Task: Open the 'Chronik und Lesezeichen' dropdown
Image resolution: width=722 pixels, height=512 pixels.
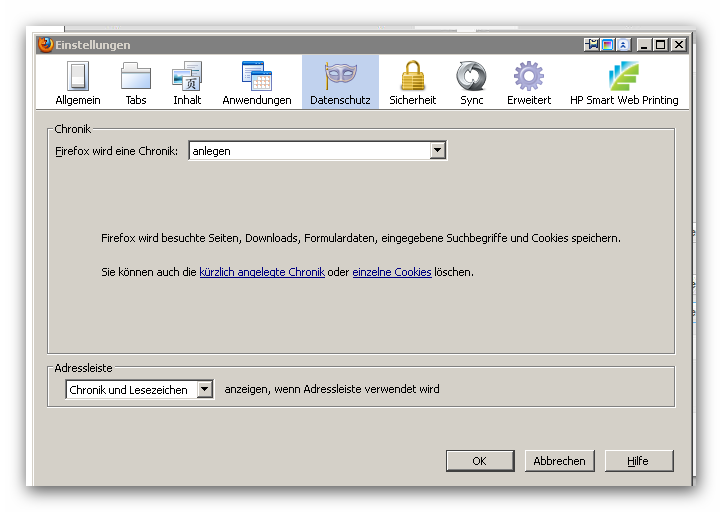Action: (x=140, y=390)
